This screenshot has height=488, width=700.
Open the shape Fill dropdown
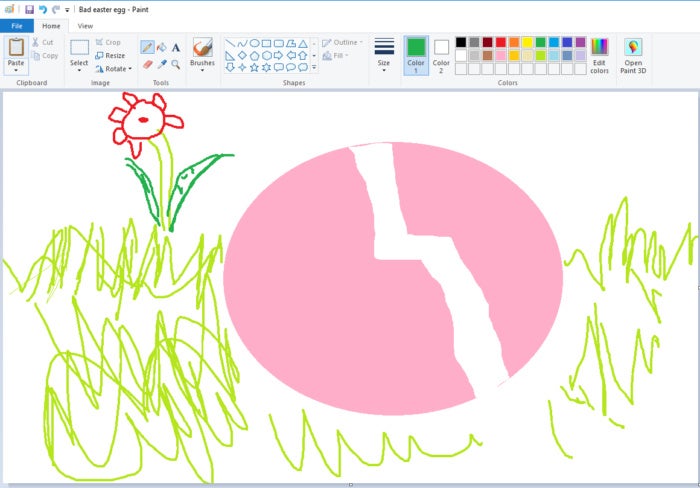point(335,56)
